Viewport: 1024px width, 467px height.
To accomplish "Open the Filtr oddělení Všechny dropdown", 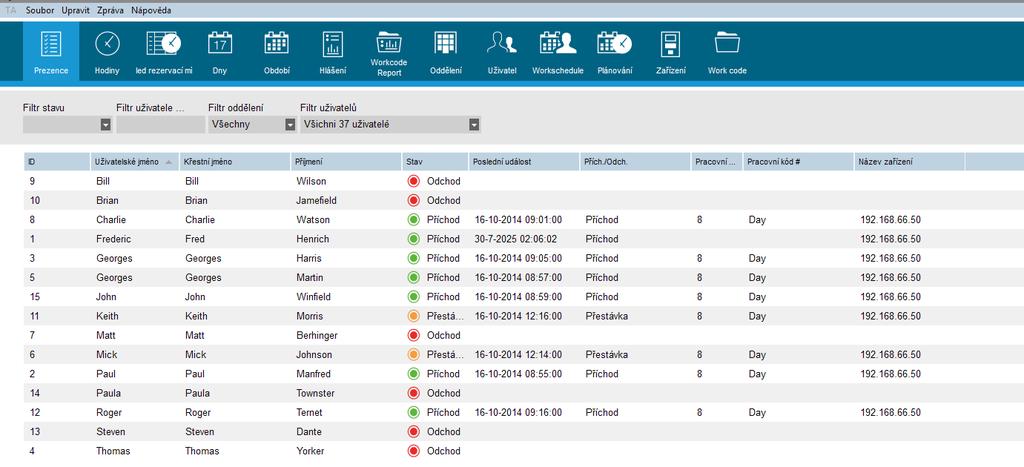I will tap(291, 125).
